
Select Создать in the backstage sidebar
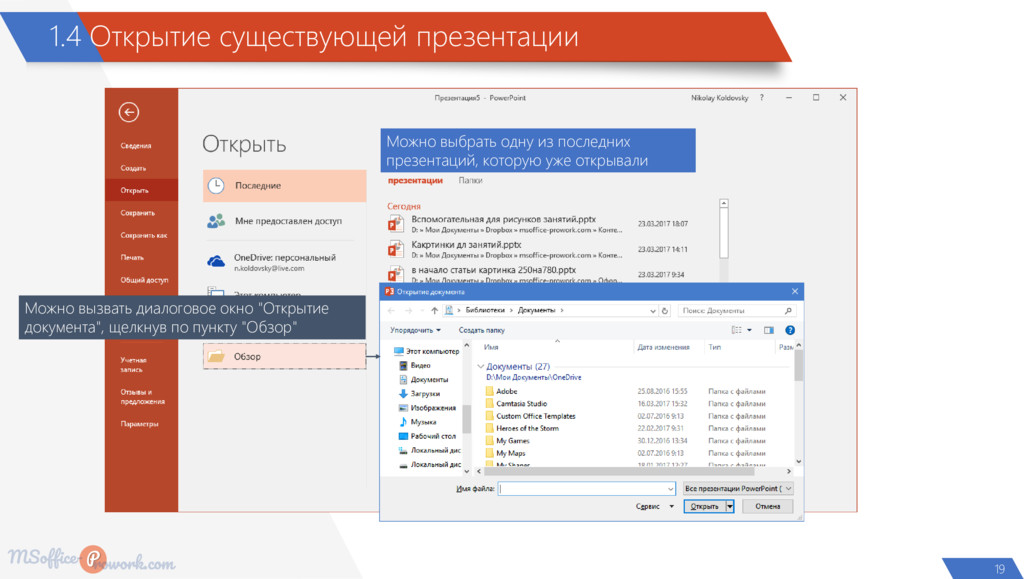point(133,168)
